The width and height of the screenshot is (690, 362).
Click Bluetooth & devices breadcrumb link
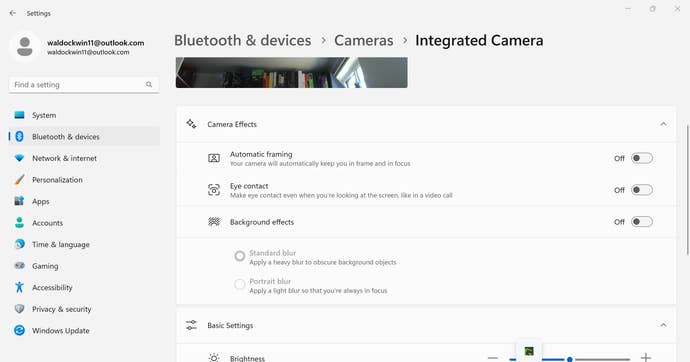tap(242, 40)
